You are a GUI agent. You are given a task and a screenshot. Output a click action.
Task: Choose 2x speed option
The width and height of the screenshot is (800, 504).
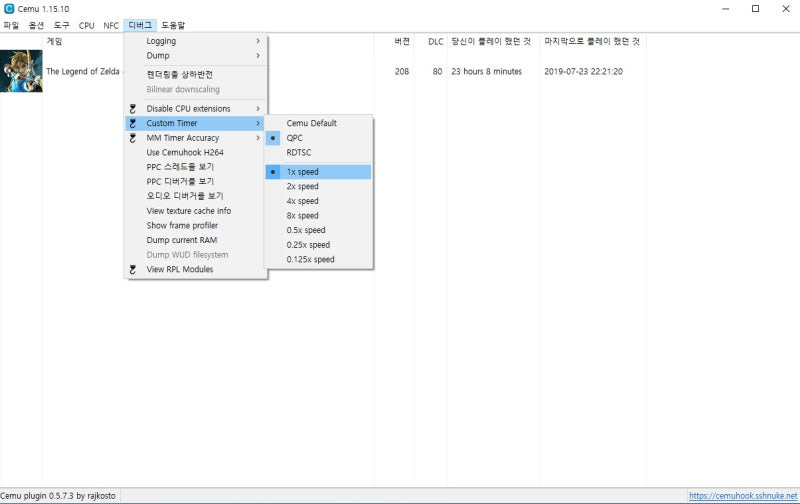point(319,186)
